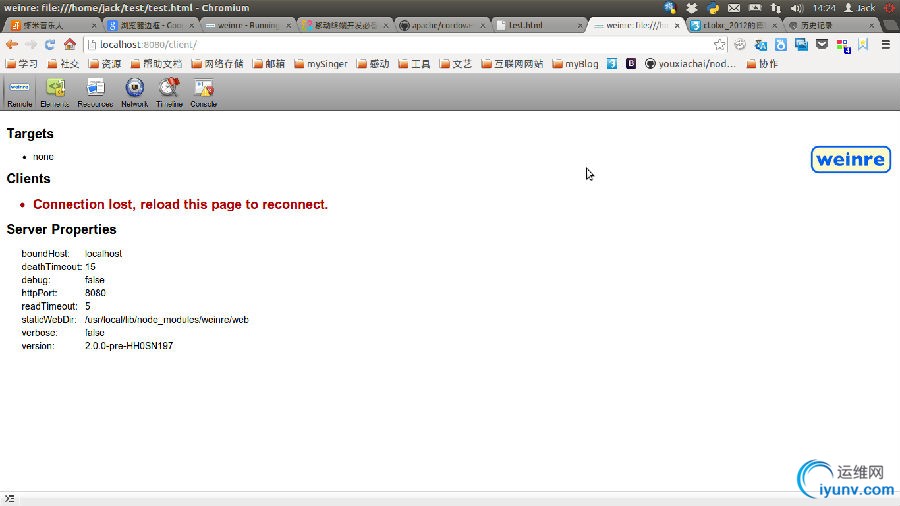900x506 pixels.
Task: Open the sound volume indicator
Action: (797, 7)
